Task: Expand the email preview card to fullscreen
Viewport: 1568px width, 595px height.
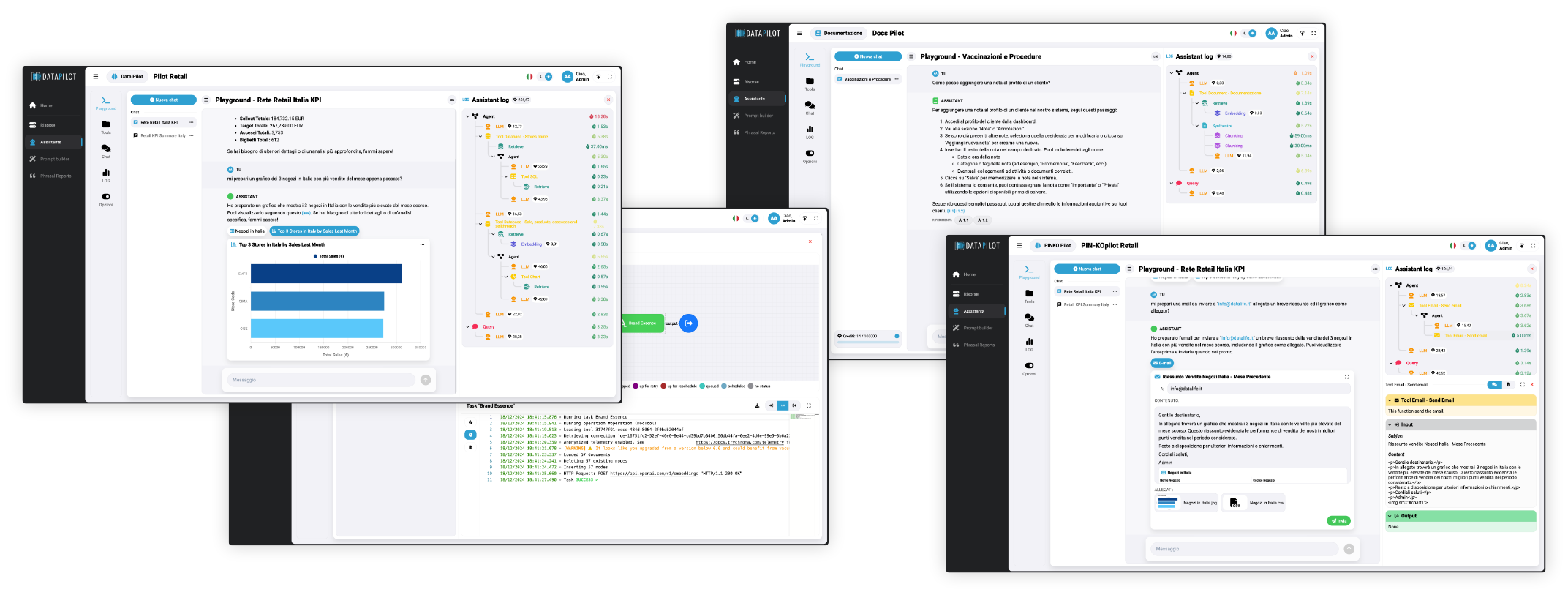Action: 1346,377
